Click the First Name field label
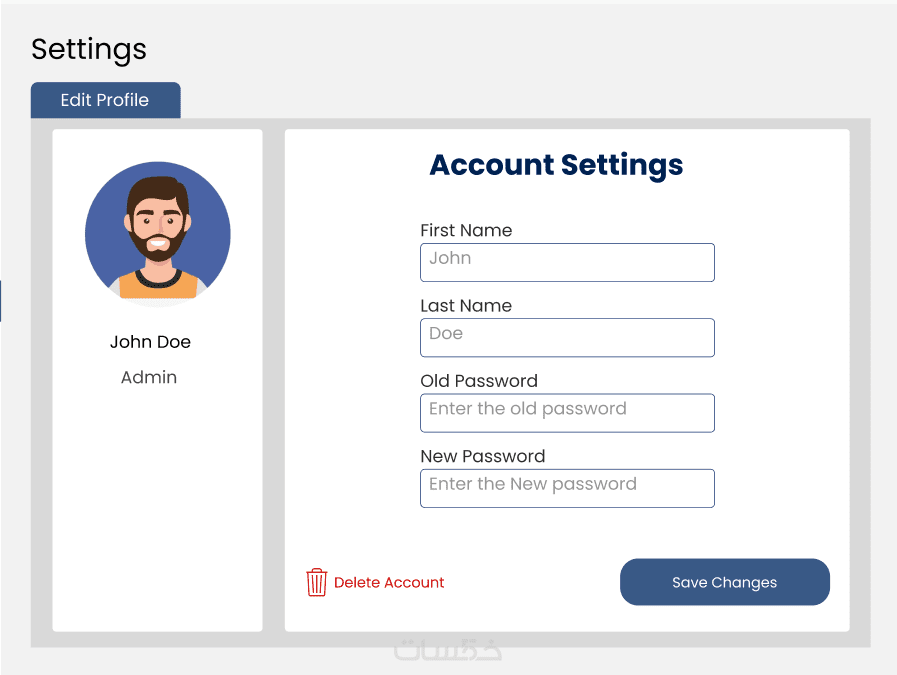897x675 pixels. [466, 230]
